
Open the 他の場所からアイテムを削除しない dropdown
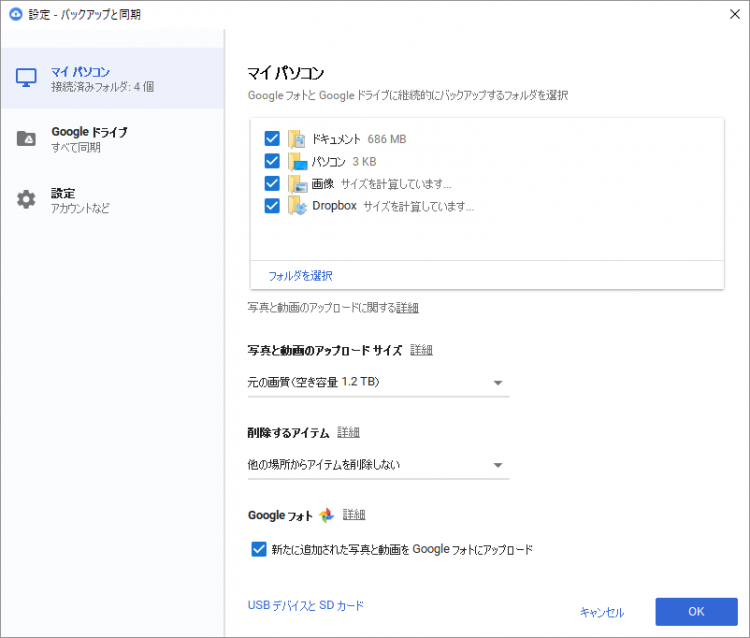(378, 465)
